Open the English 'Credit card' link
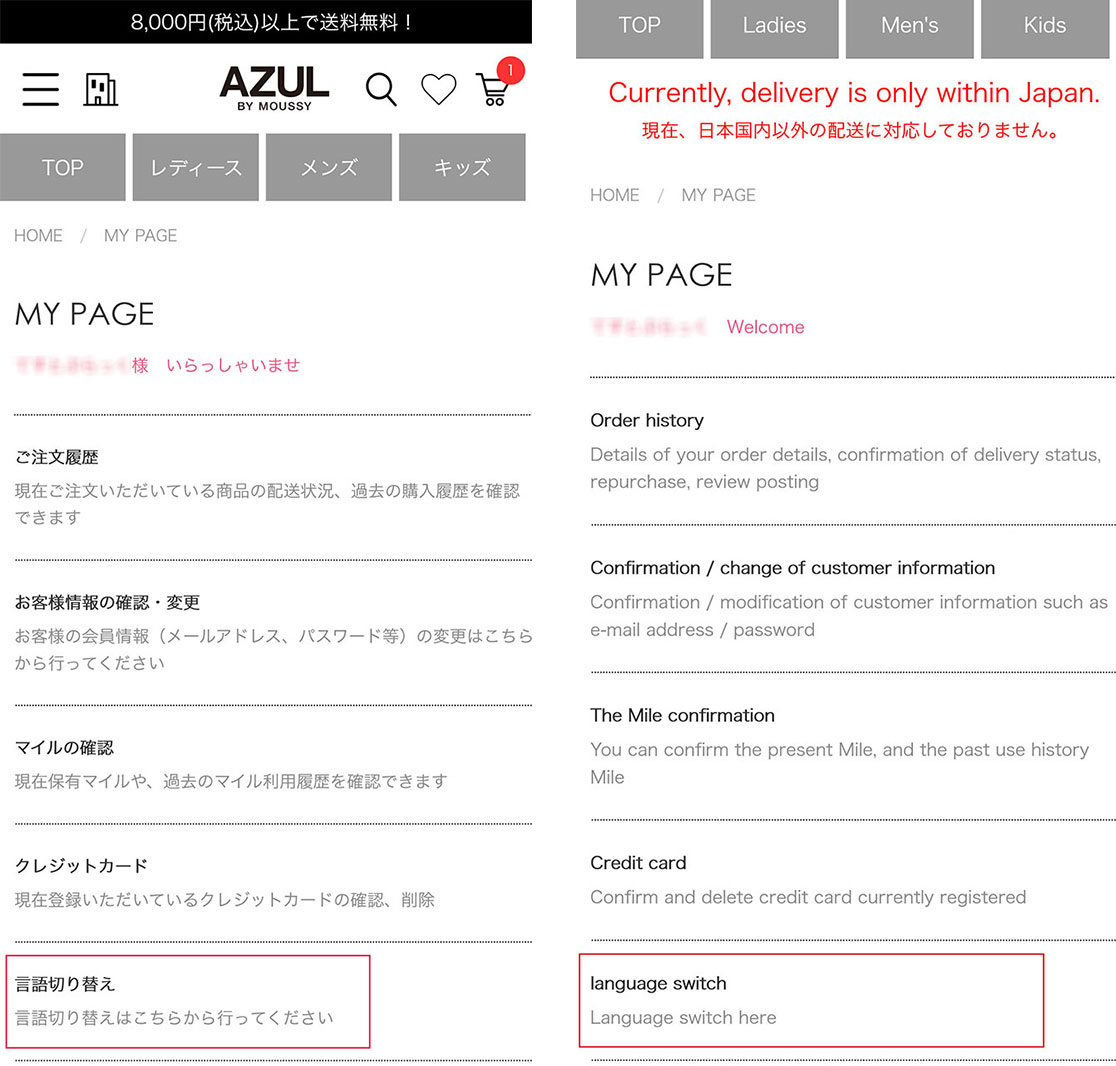Image resolution: width=1116 pixels, height=1066 pixels. point(638,863)
